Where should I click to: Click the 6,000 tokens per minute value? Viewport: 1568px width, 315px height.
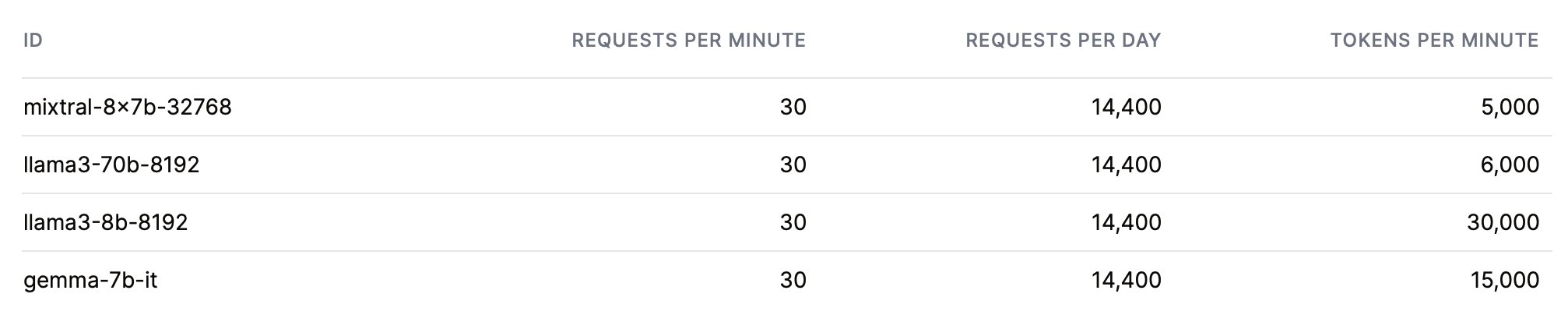(1510, 165)
